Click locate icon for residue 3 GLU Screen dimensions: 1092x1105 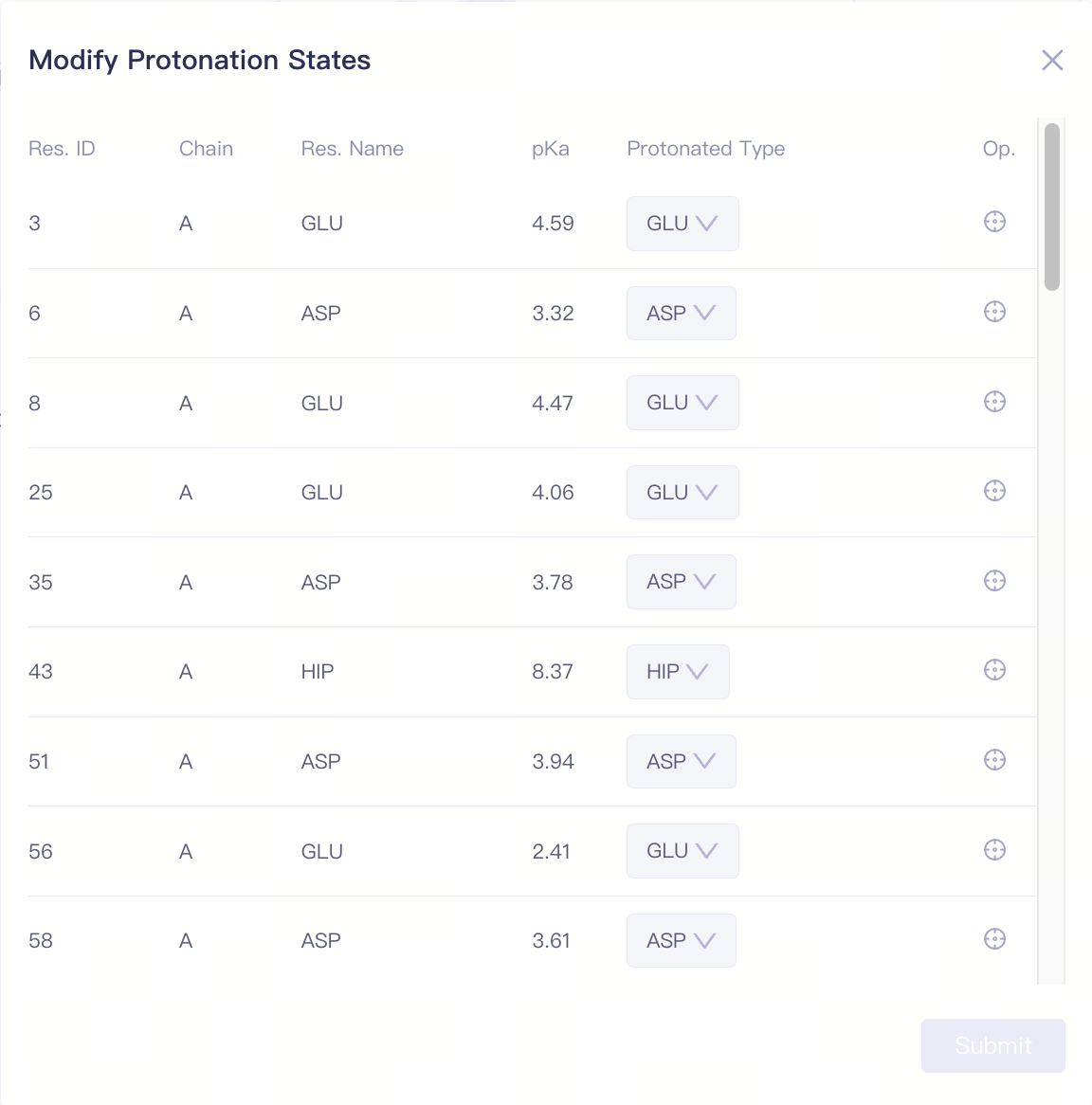[x=994, y=222]
